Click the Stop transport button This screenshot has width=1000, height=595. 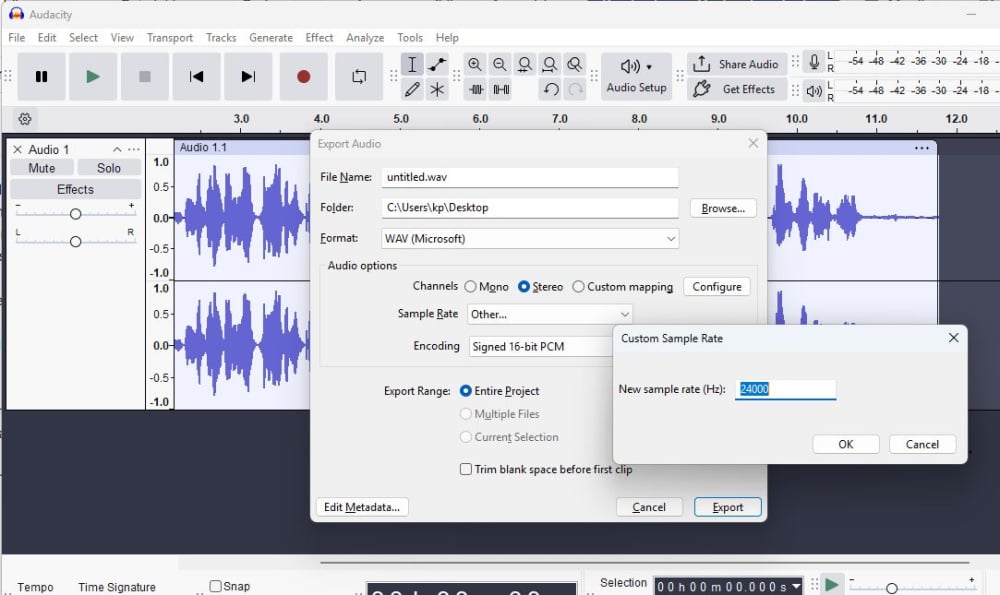click(145, 77)
